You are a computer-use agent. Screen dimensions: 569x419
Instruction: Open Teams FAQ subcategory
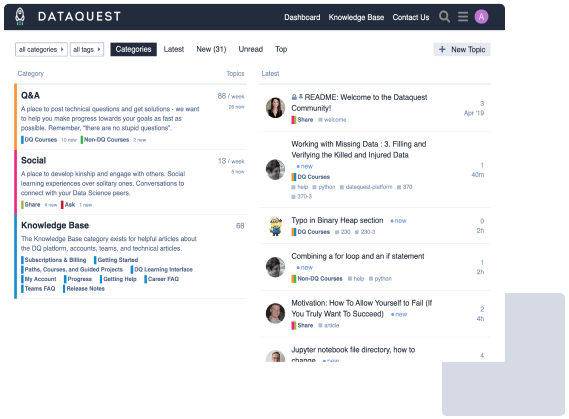click(x=38, y=288)
